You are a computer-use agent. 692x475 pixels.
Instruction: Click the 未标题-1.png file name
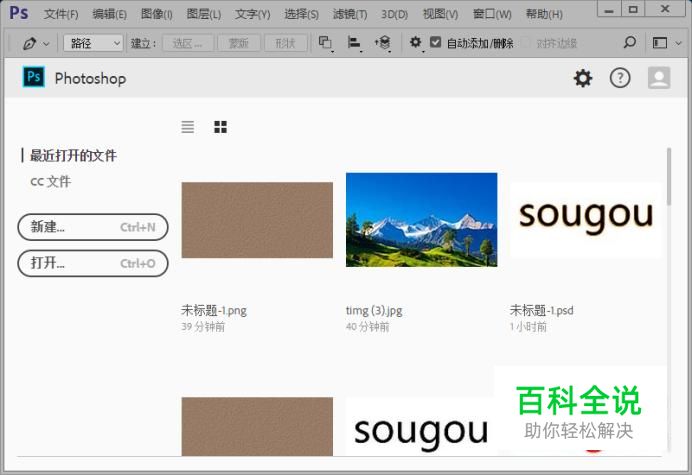tap(214, 310)
